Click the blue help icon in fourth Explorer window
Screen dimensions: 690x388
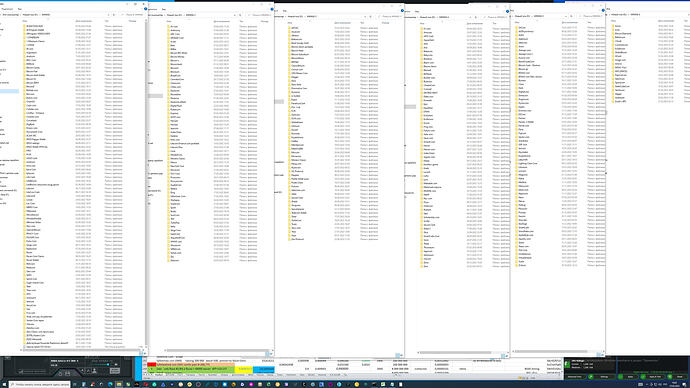click(507, 11)
